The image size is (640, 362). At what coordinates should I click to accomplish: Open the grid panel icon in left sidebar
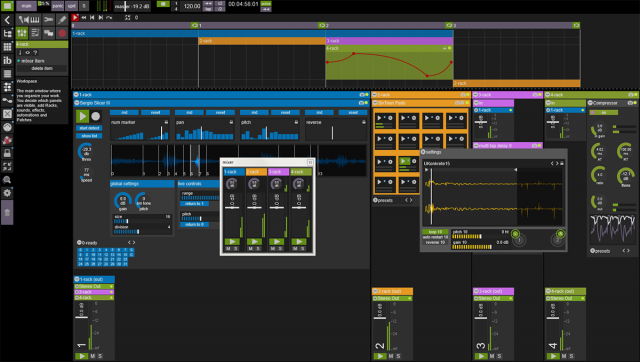(7, 47)
